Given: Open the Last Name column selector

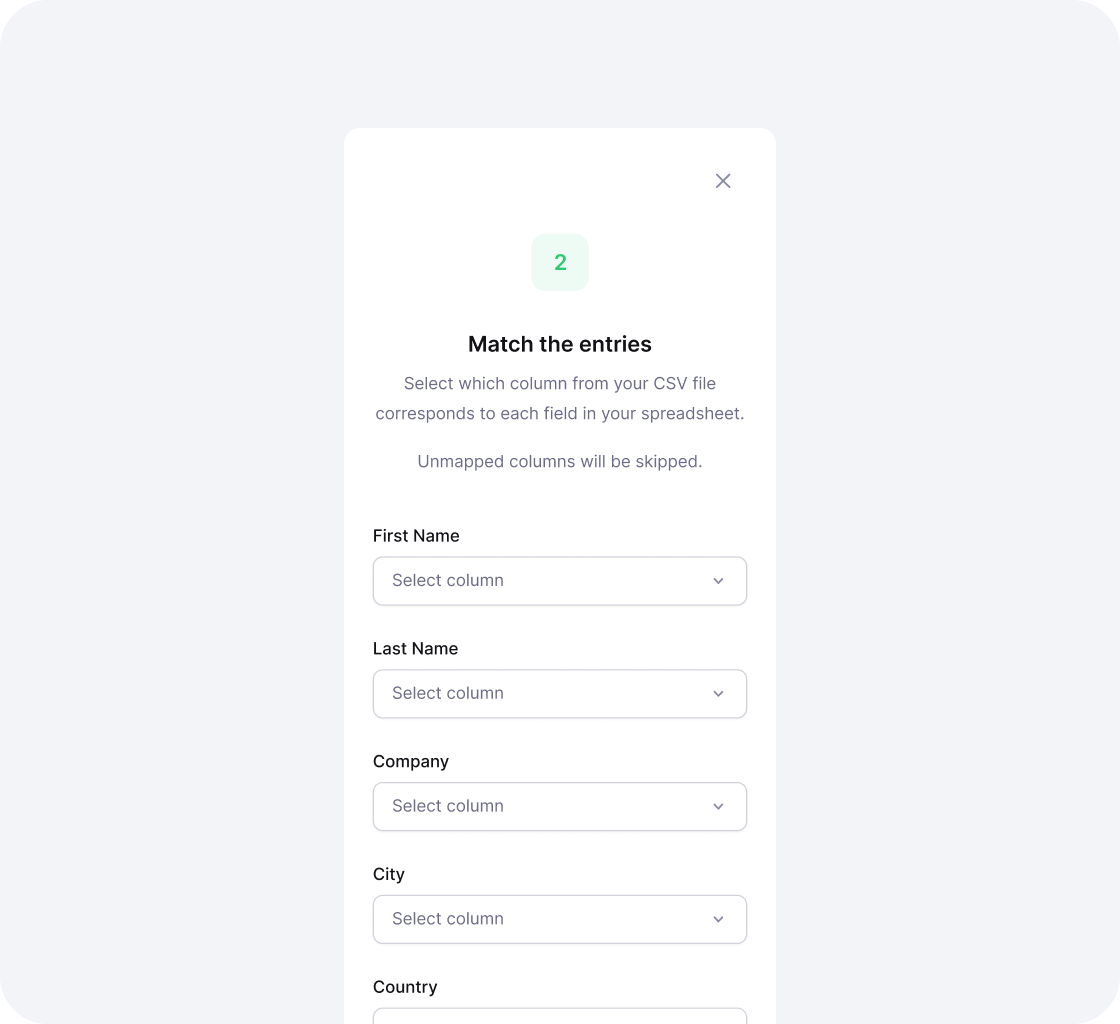Looking at the screenshot, I should point(559,694).
